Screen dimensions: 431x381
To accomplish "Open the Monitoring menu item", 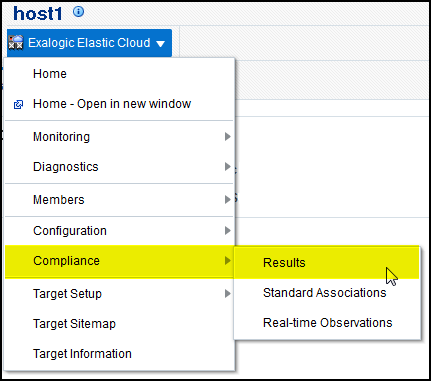I will coord(119,137).
